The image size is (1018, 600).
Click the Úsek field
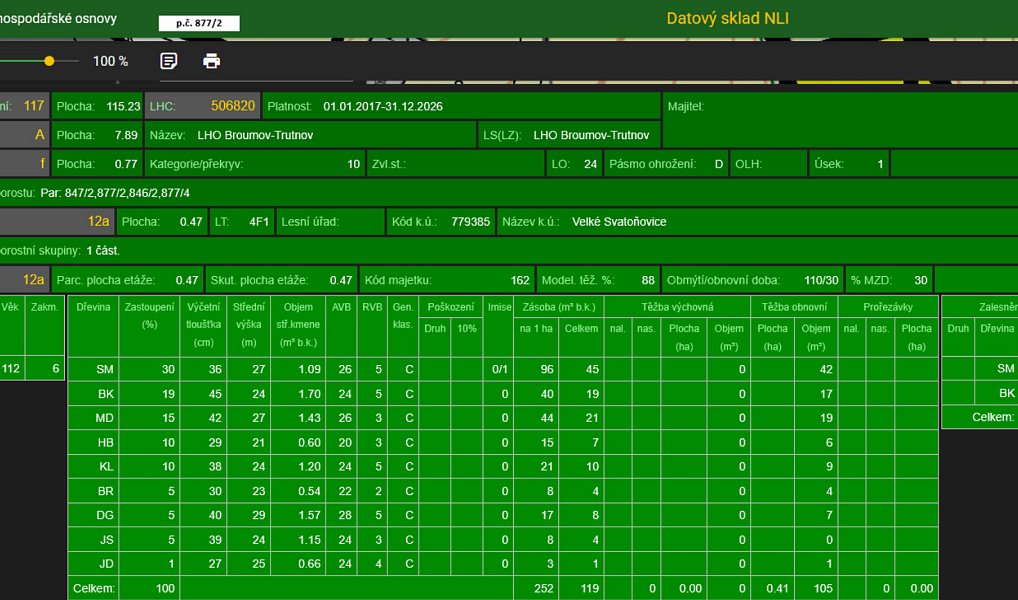pyautogui.click(x=849, y=164)
